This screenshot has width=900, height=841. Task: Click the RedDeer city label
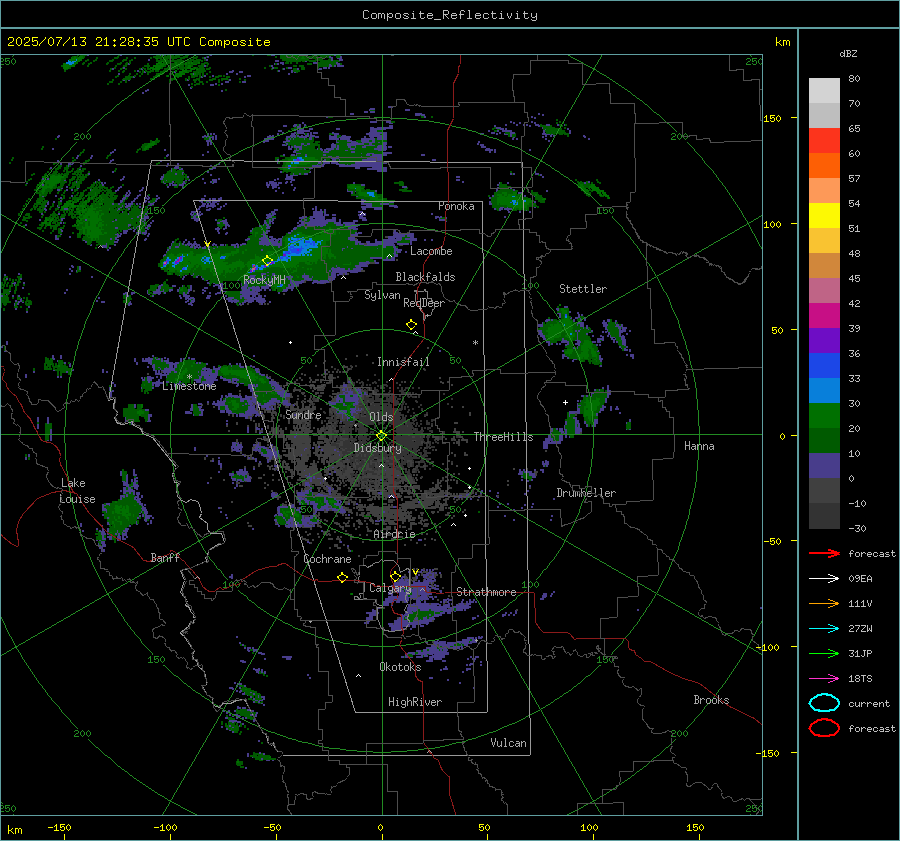(424, 303)
